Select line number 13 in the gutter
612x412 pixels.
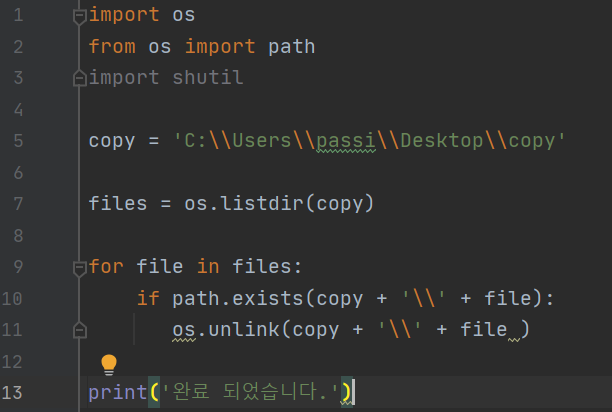click(12, 392)
